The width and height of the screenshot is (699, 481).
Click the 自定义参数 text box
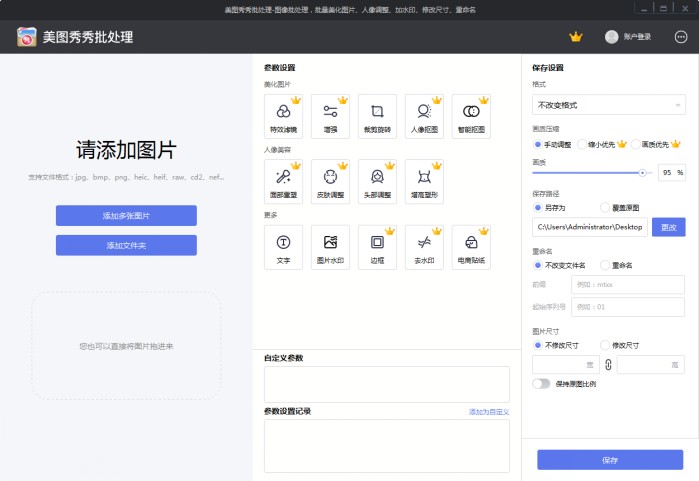(387, 384)
